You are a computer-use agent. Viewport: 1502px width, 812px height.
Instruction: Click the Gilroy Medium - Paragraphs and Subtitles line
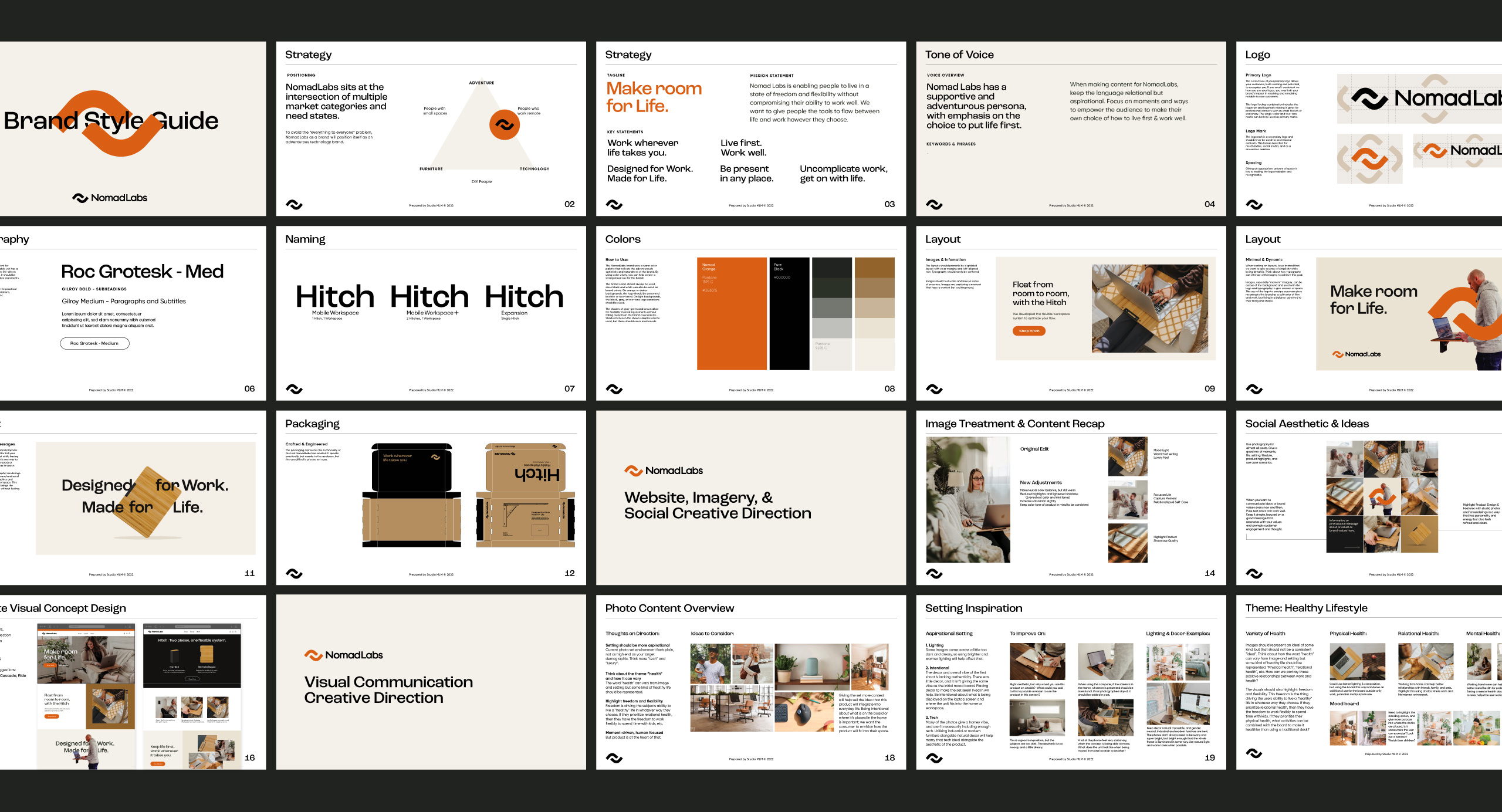click(124, 301)
